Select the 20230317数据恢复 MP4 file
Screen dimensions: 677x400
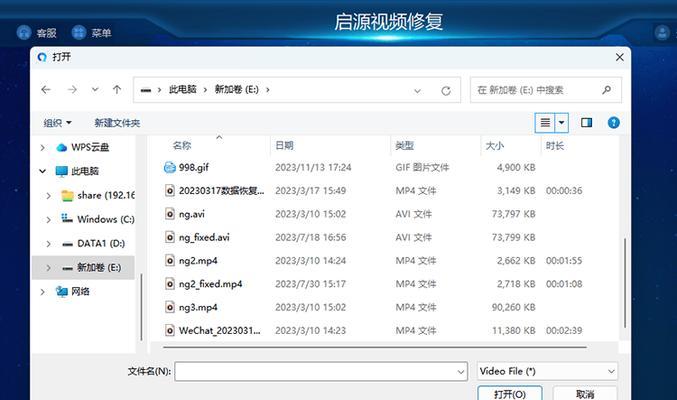point(221,190)
